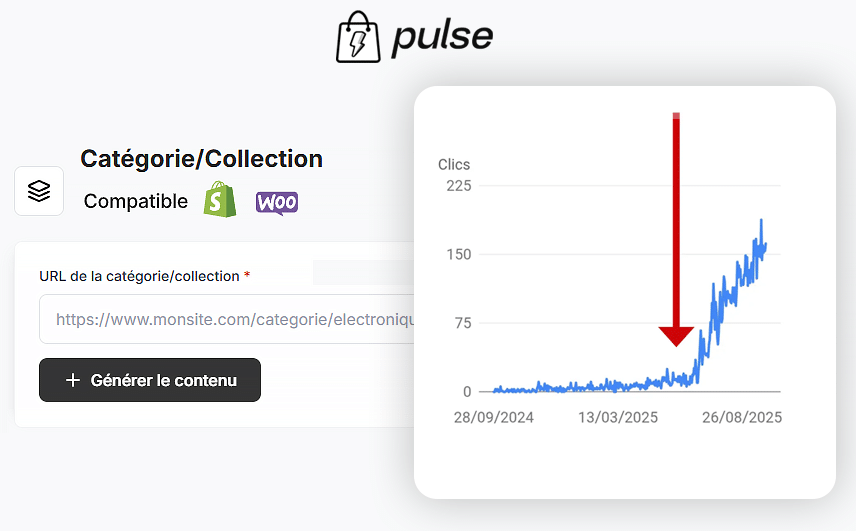856x531 pixels.
Task: Click the Clics axis title
Action: click(454, 165)
